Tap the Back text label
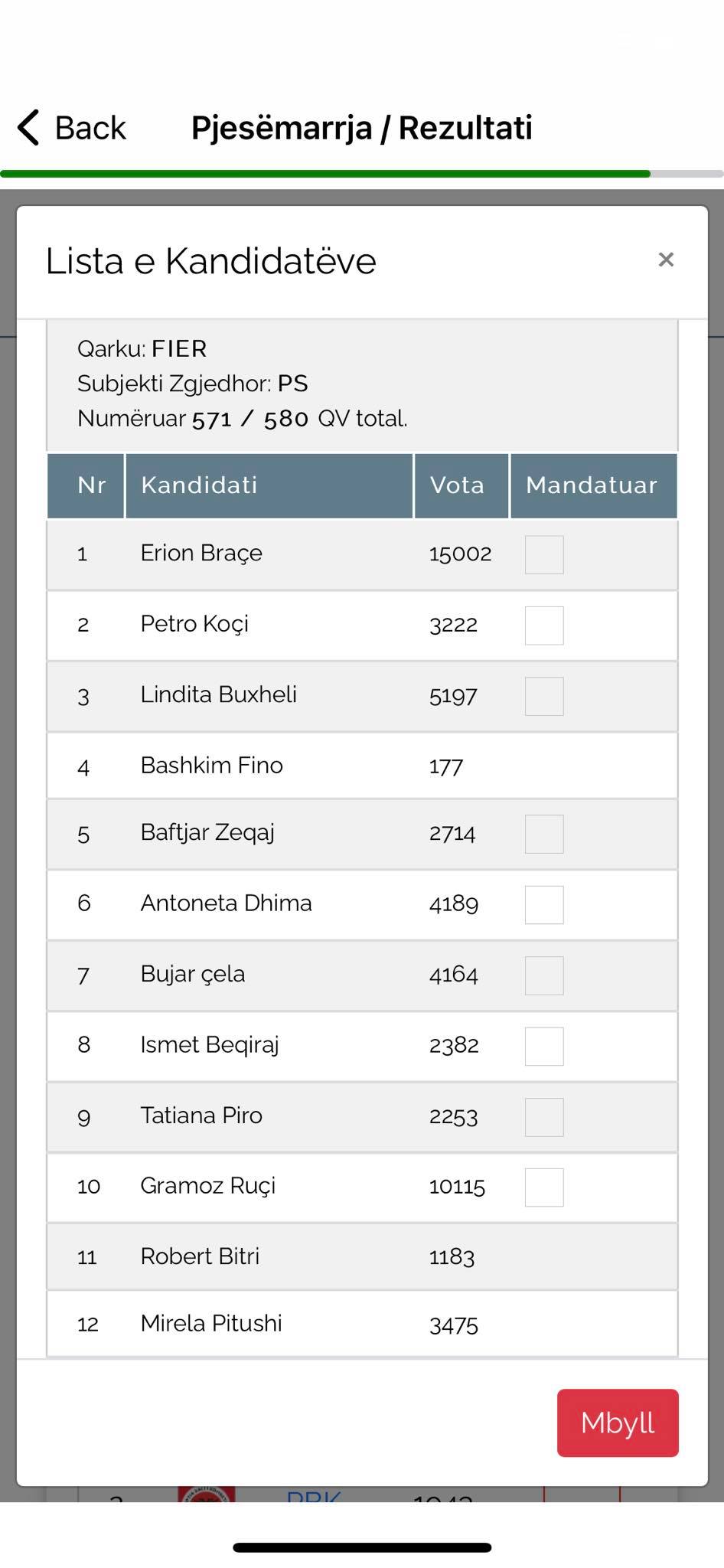 [x=90, y=128]
